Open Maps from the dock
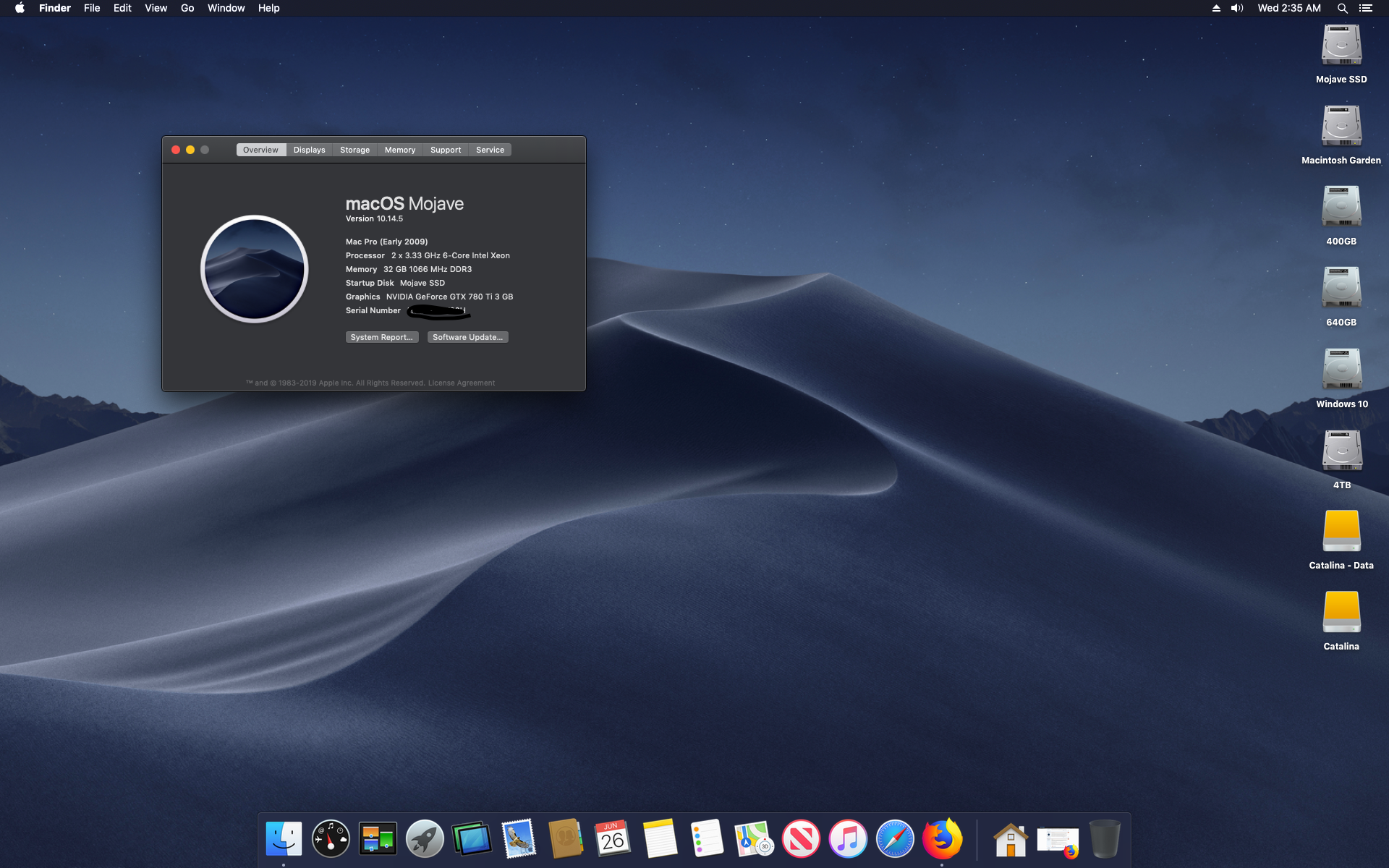This screenshot has height=868, width=1389. [754, 839]
